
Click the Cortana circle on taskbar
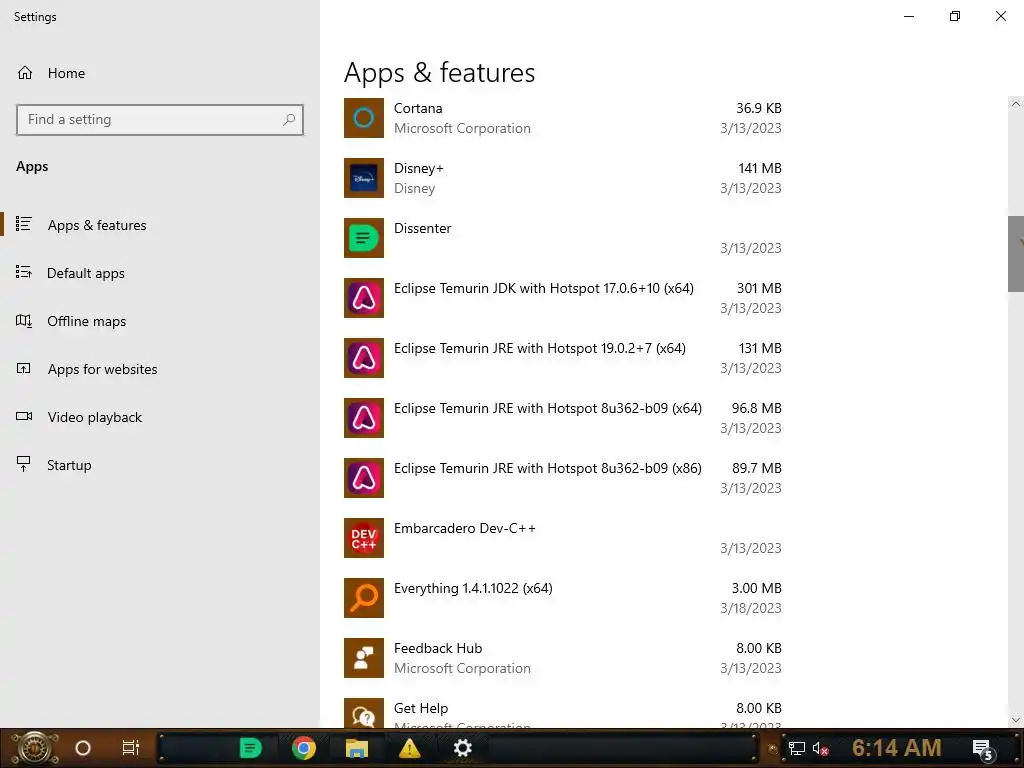[83, 748]
